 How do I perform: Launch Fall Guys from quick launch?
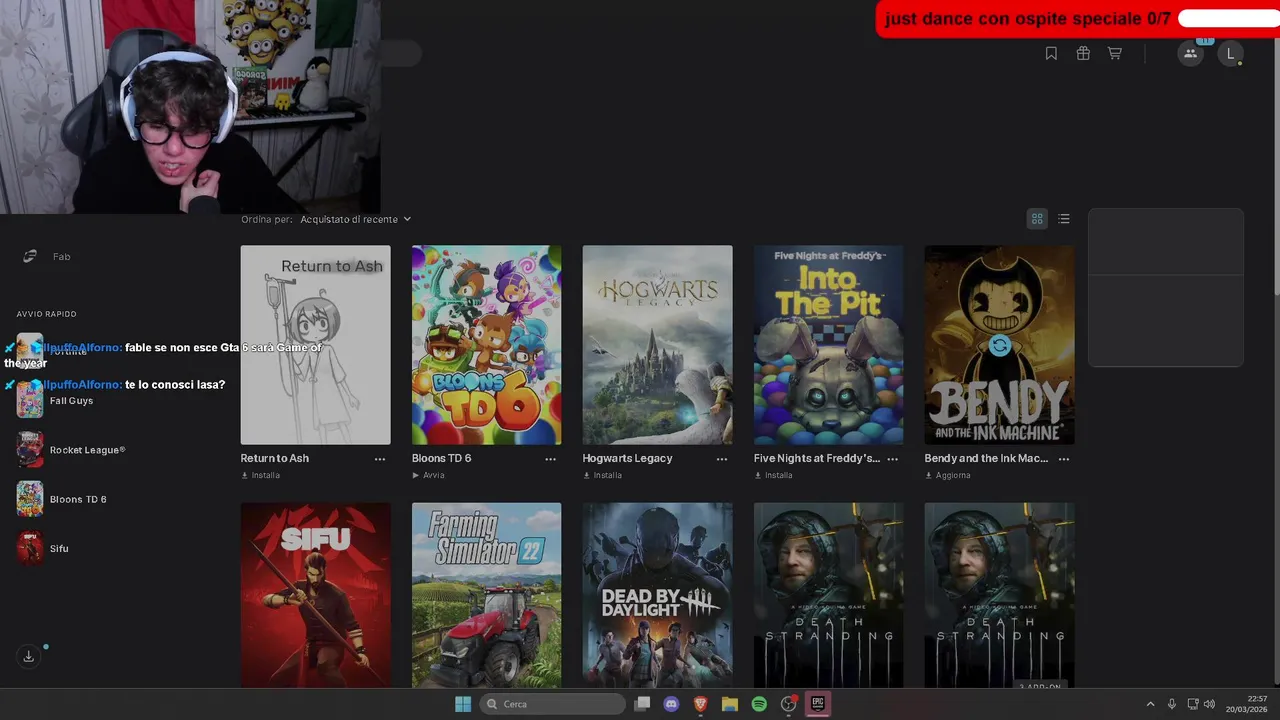tap(71, 401)
